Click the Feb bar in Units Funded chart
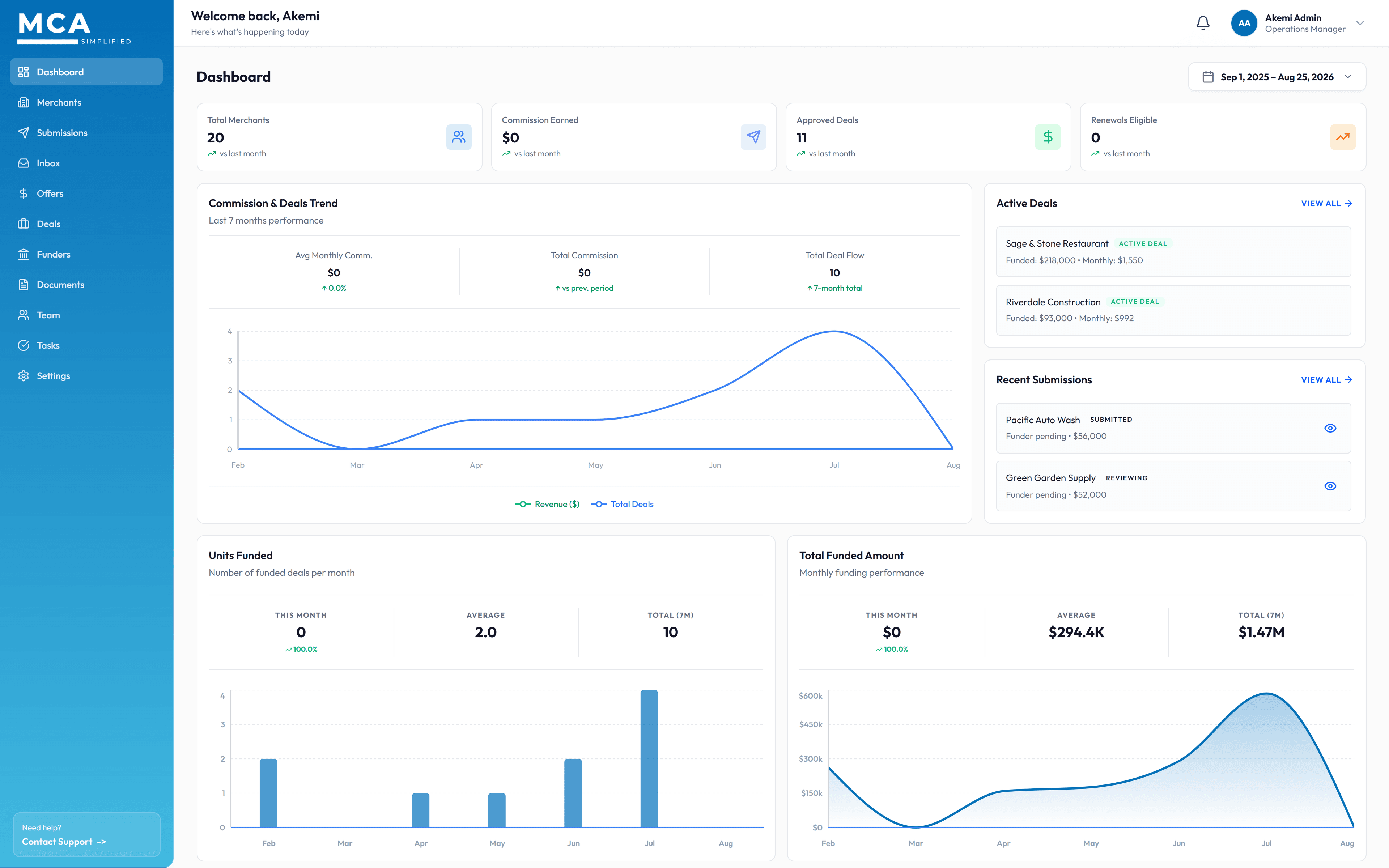Image resolution: width=1389 pixels, height=868 pixels. click(x=268, y=793)
